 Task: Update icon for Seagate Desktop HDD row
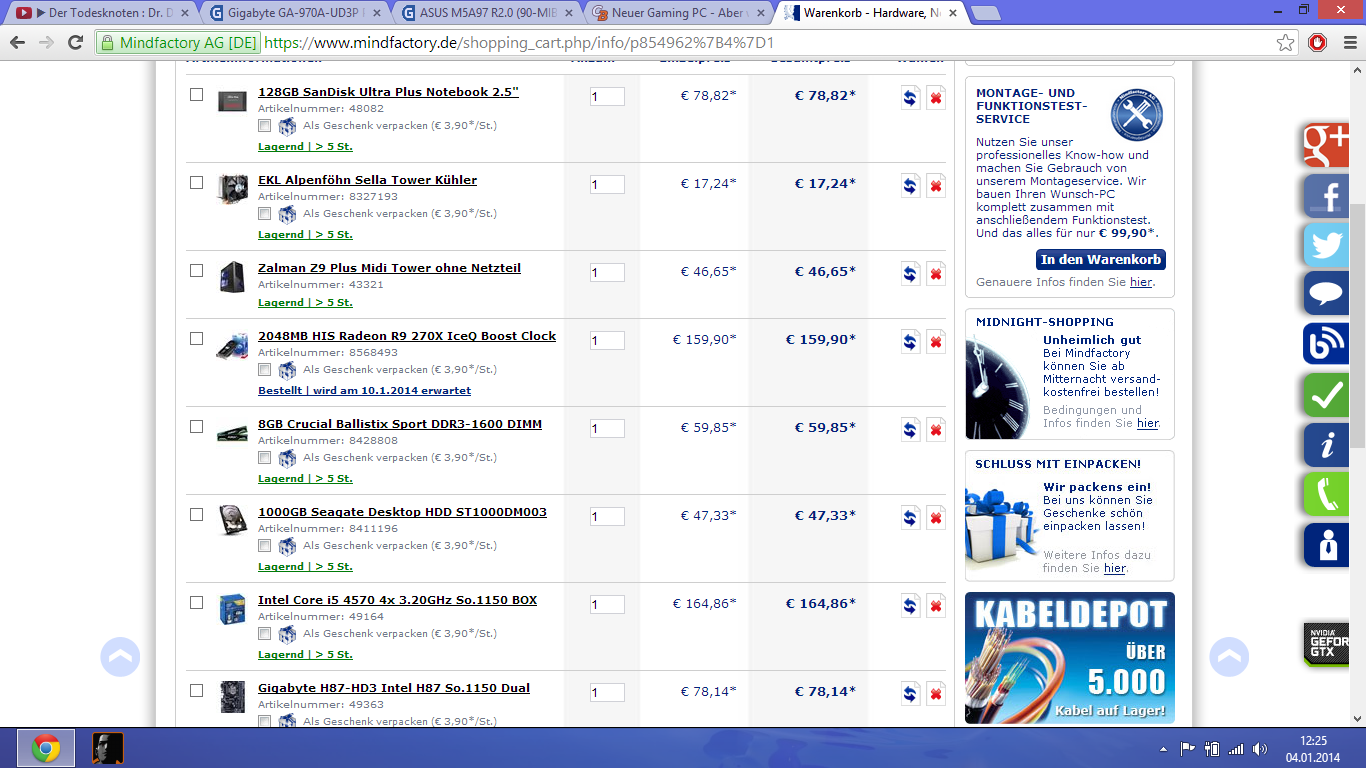910,517
